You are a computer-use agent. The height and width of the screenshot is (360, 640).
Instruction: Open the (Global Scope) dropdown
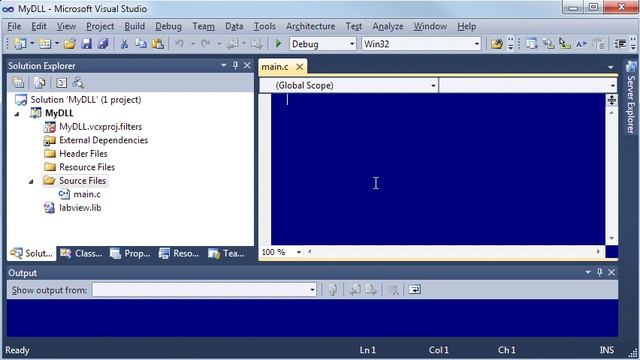point(433,86)
